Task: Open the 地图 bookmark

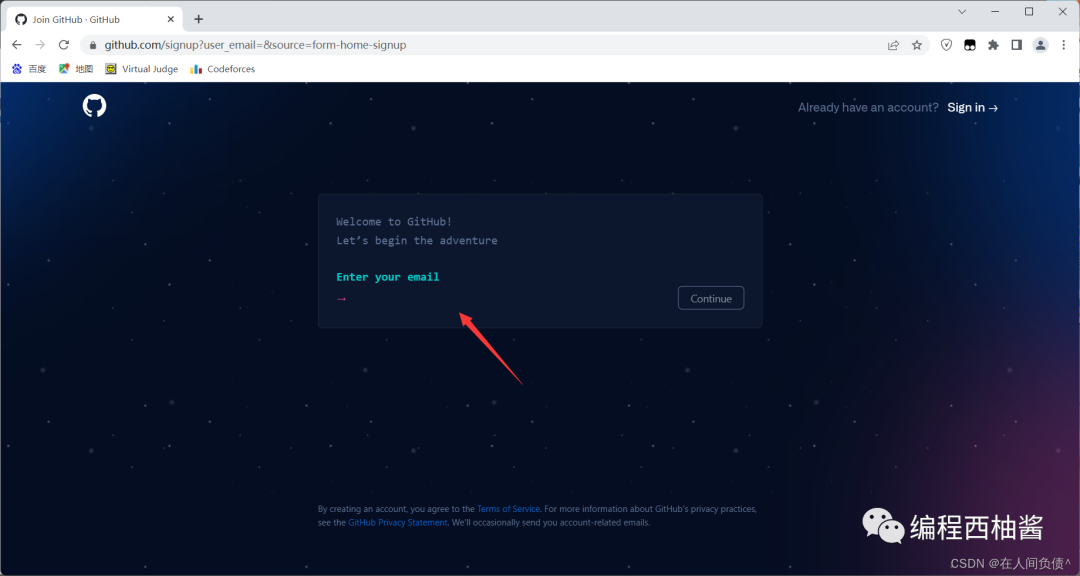Action: click(76, 69)
